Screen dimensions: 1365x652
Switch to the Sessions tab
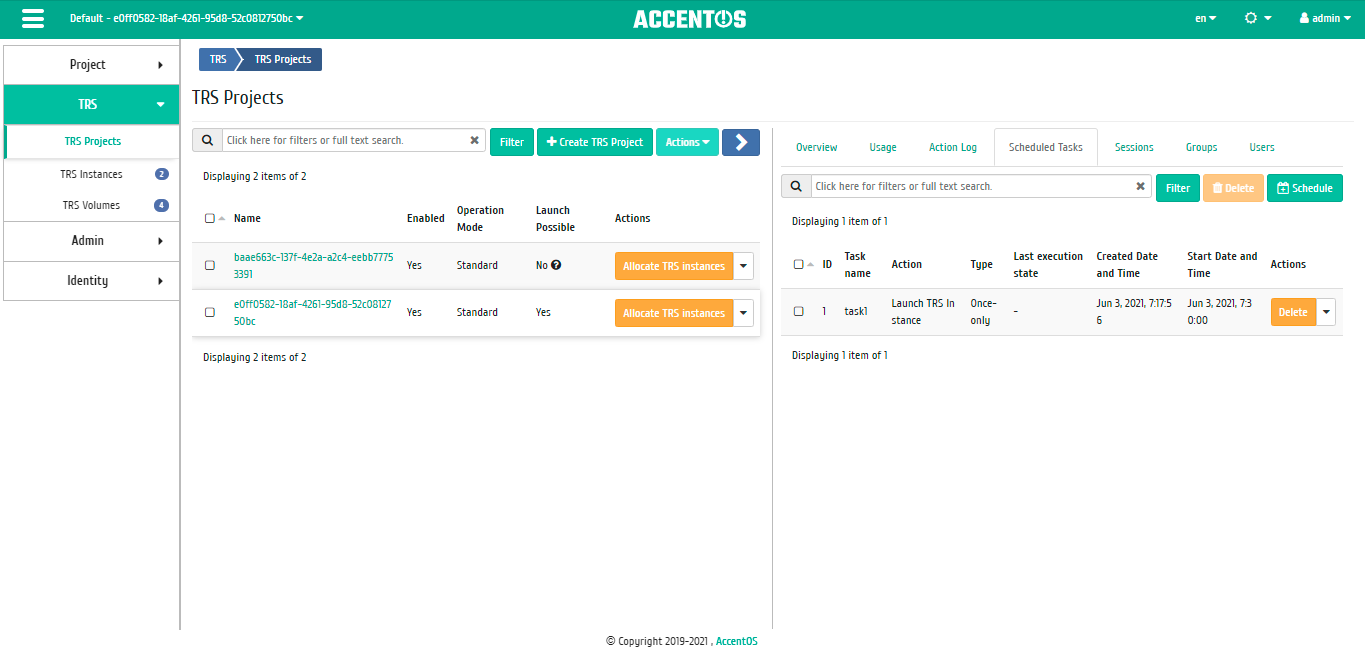point(1134,147)
